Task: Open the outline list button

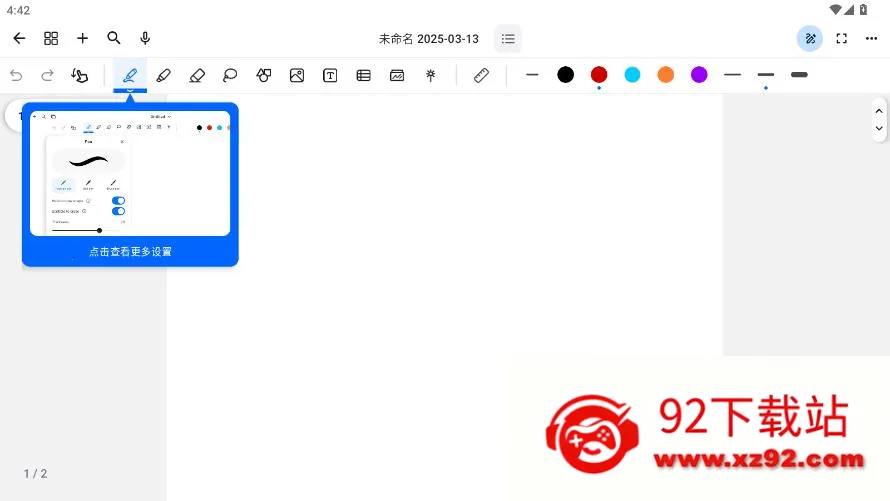Action: pyautogui.click(x=508, y=39)
